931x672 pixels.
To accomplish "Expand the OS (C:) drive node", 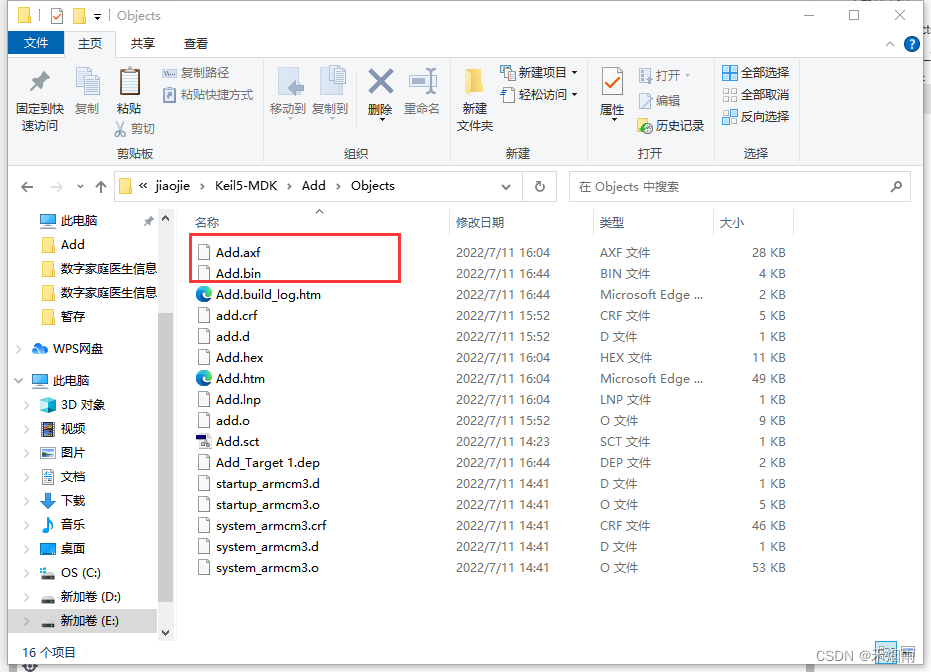I will click(x=27, y=573).
